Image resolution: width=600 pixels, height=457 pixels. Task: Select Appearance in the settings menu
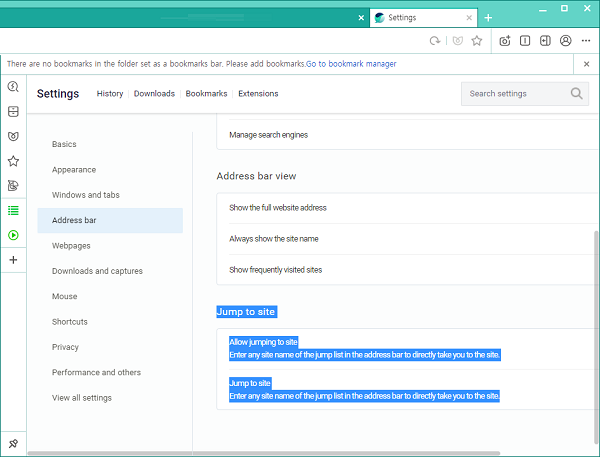click(74, 170)
